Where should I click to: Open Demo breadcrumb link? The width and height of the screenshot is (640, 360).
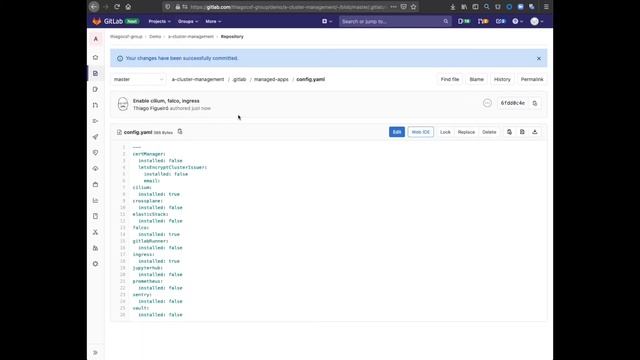click(155, 36)
